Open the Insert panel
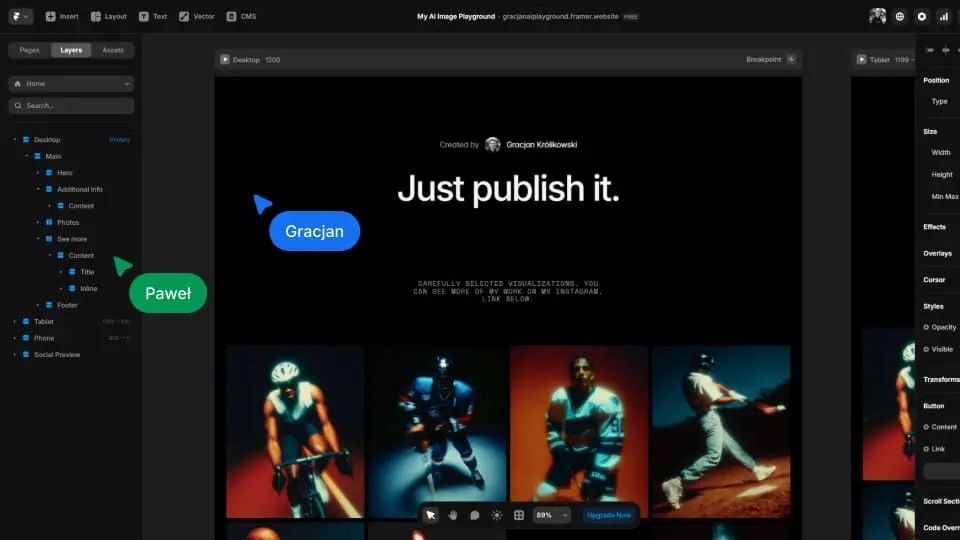This screenshot has height=540, width=960. [62, 17]
